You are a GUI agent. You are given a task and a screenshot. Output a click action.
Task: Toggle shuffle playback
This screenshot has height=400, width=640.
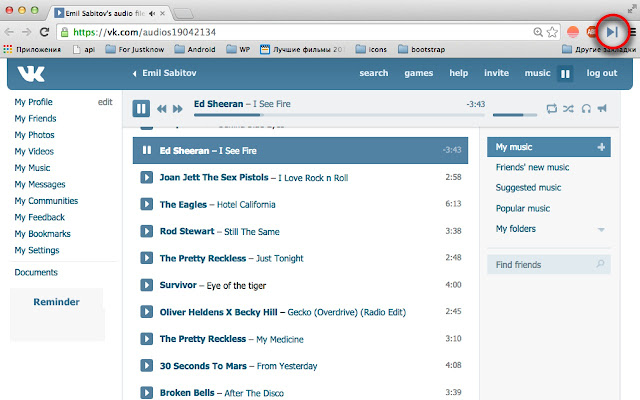click(x=568, y=109)
